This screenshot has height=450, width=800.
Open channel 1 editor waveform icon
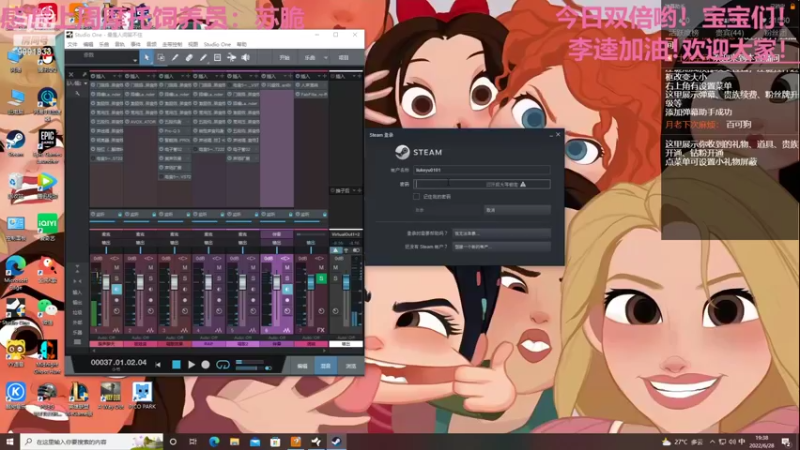coord(116,330)
